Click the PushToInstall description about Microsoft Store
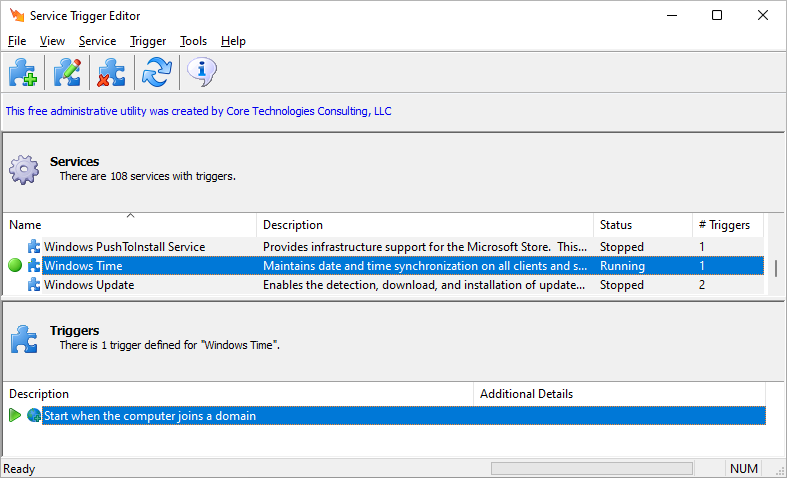The width and height of the screenshot is (787, 478). pyautogui.click(x=425, y=247)
